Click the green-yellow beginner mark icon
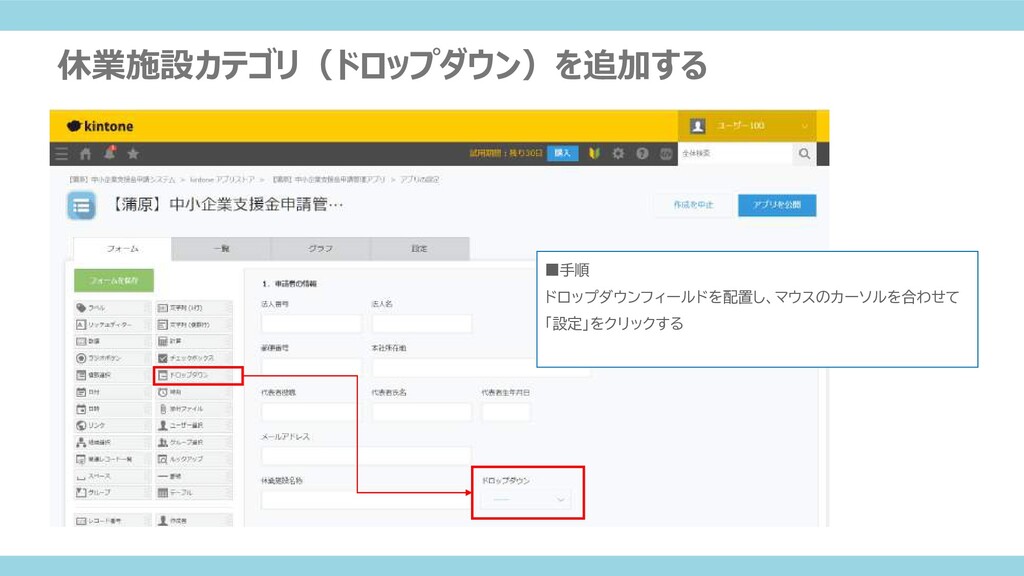 [594, 153]
